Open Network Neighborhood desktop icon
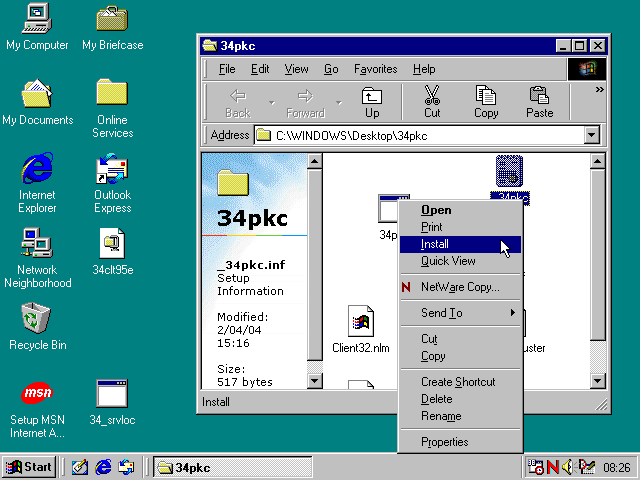The width and height of the screenshot is (640, 480). [37, 244]
